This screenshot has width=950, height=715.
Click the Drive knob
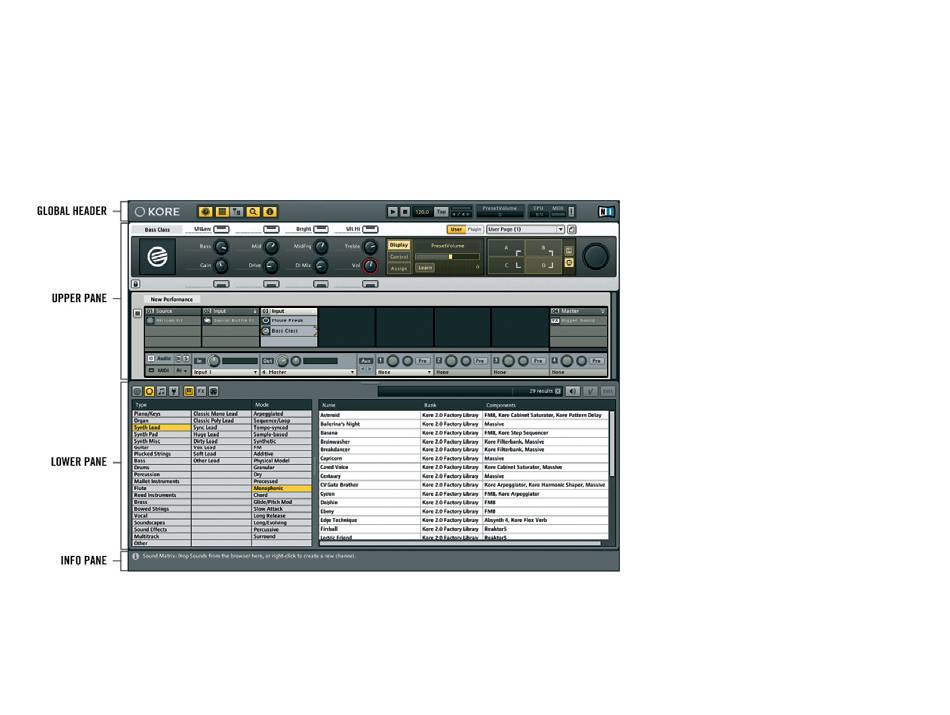click(x=271, y=266)
